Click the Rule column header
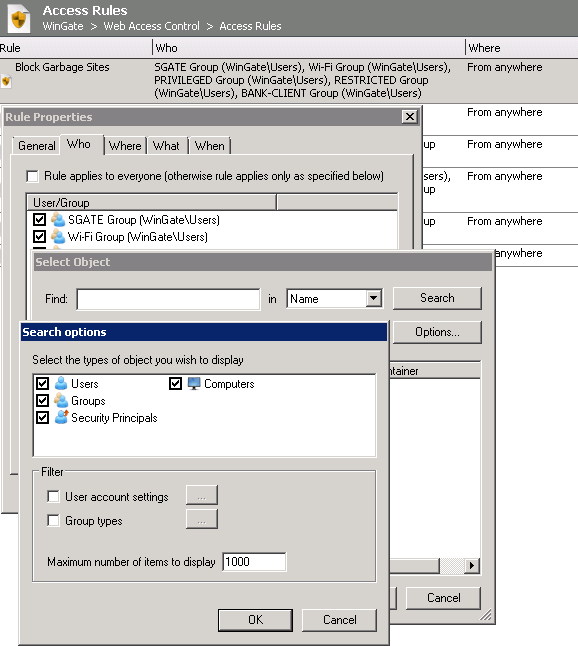 (76, 48)
